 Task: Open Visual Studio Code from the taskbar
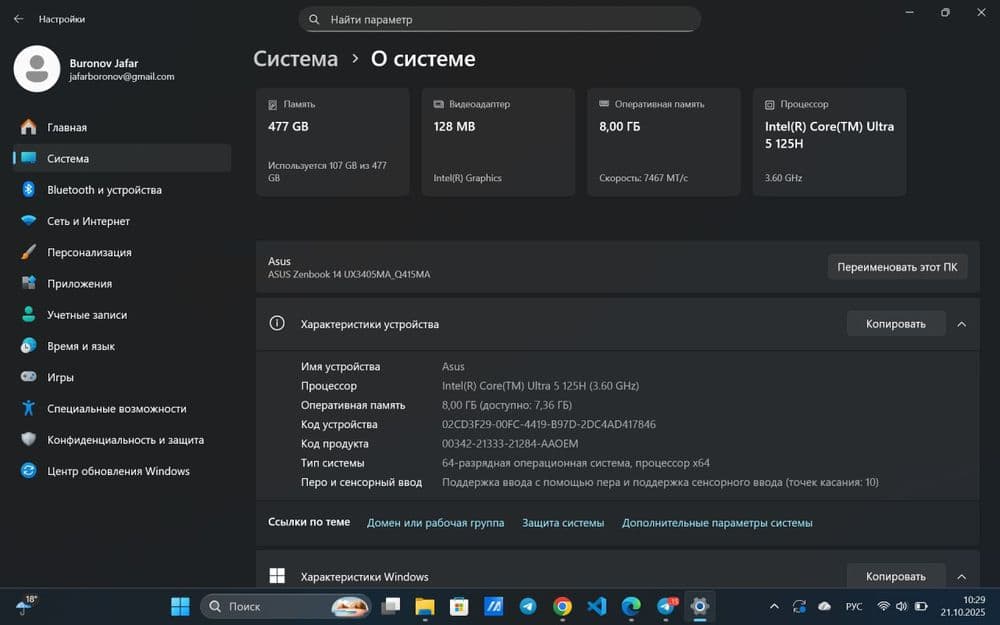coord(597,606)
